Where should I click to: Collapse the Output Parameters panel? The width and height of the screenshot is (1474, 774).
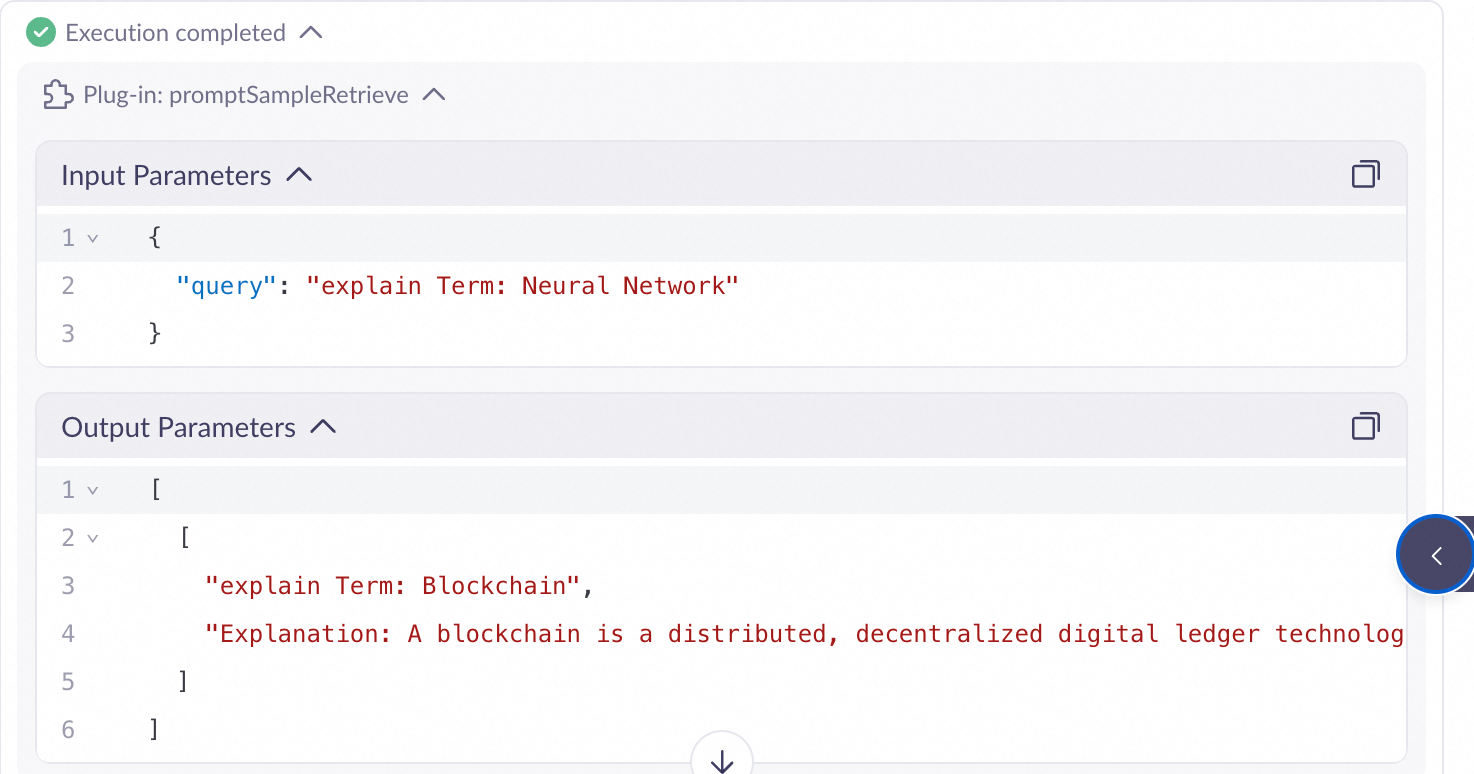click(x=323, y=427)
